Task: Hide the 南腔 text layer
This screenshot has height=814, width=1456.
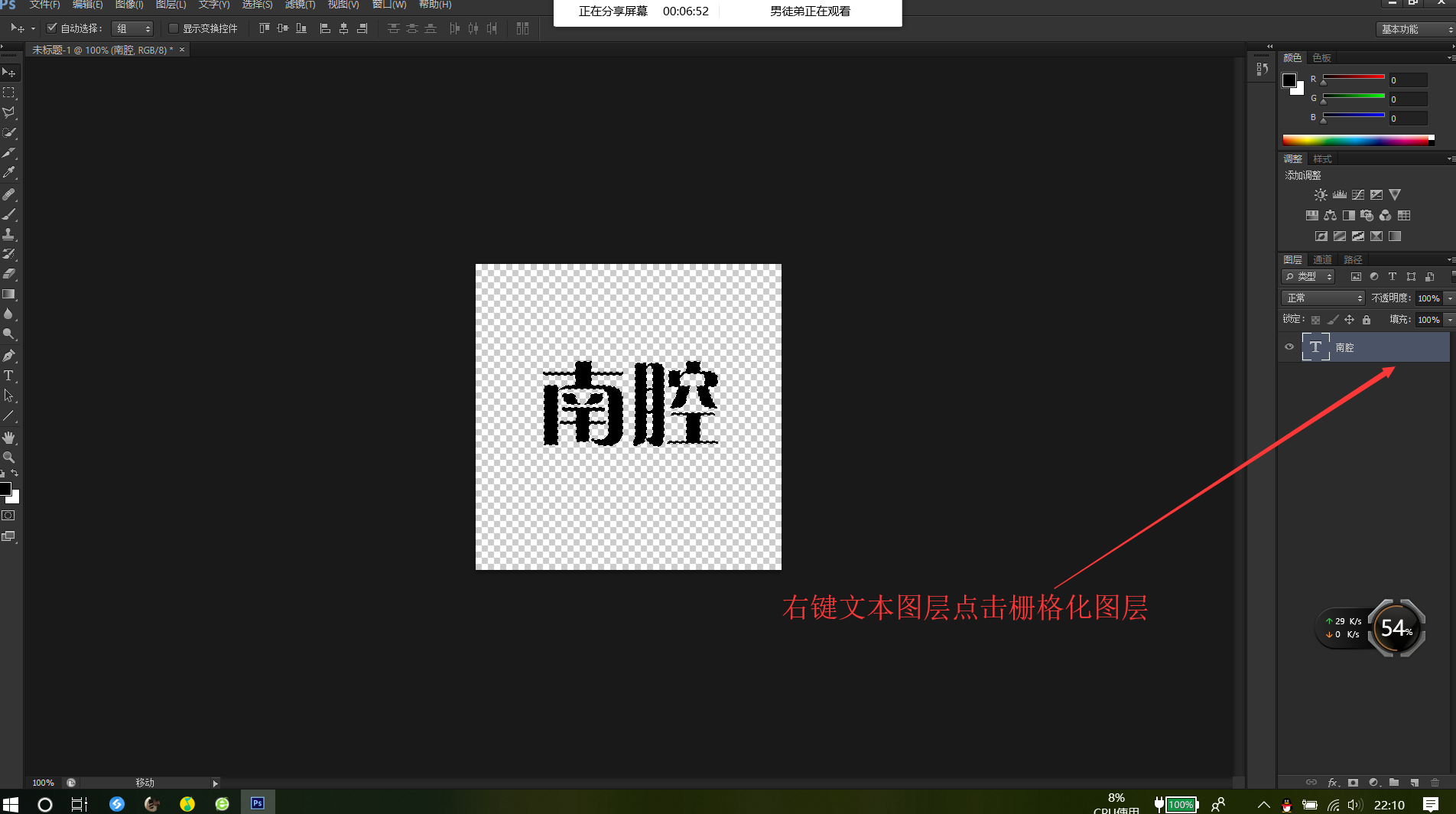Action: tap(1289, 347)
